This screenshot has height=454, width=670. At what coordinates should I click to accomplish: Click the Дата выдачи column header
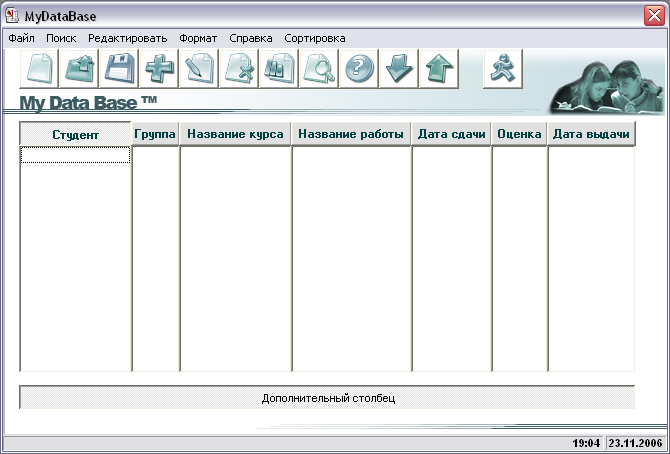pyautogui.click(x=591, y=133)
